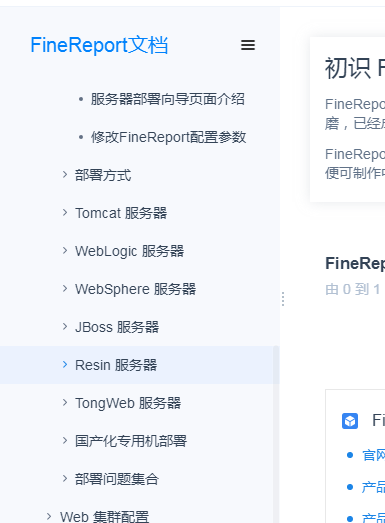Open 修改FineReport配置参数 article
Screen dimensions: 385x523
tap(168, 137)
